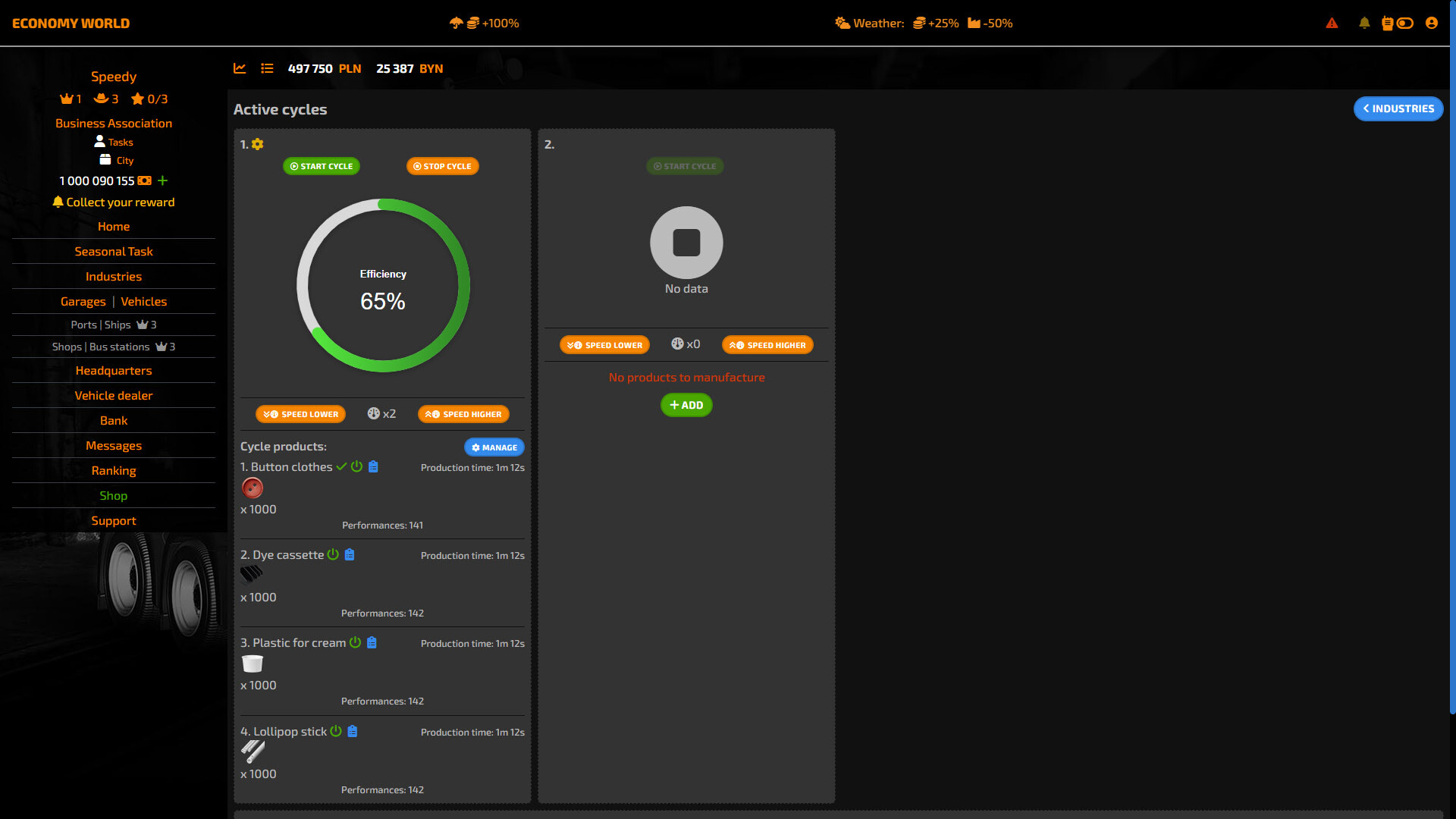Increase cycle 1 speed with Speed Higher
This screenshot has width=1456, height=819.
463,414
